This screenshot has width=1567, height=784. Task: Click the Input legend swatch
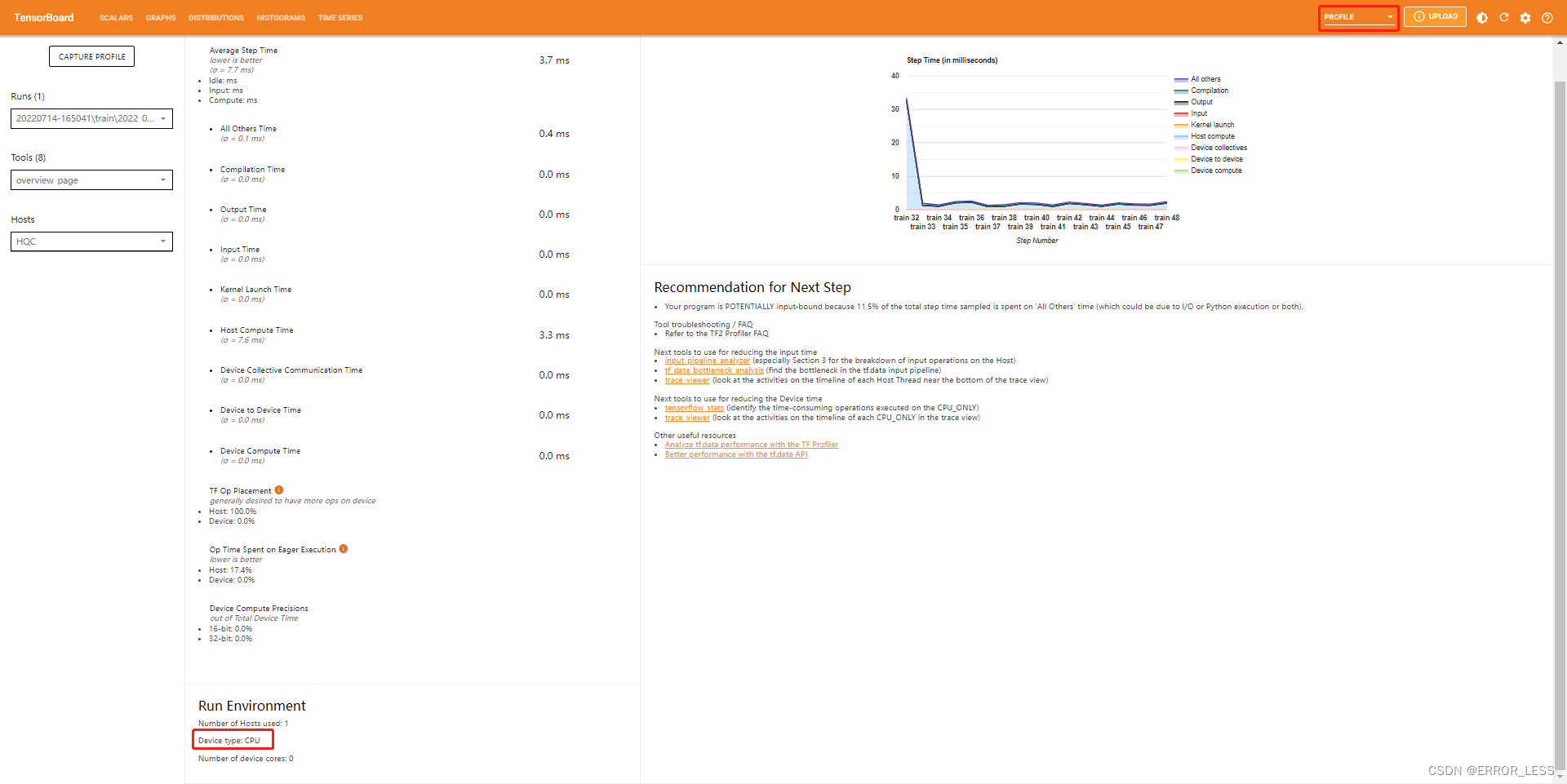click(x=1181, y=113)
